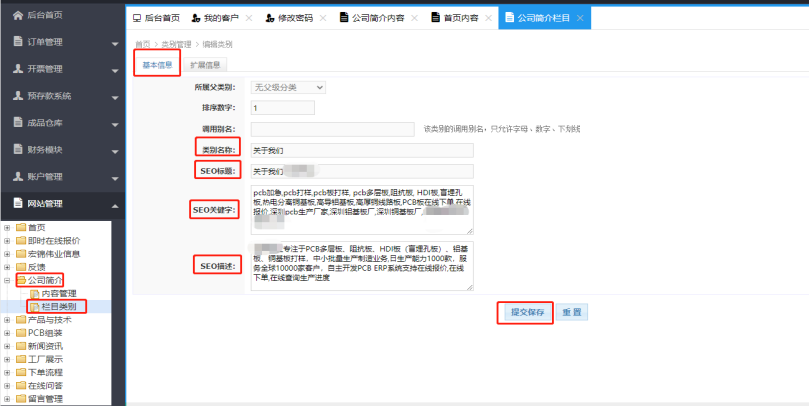Switch to the 扩展信息 tab
Image resolution: width=810 pixels, height=407 pixels.
(x=207, y=66)
